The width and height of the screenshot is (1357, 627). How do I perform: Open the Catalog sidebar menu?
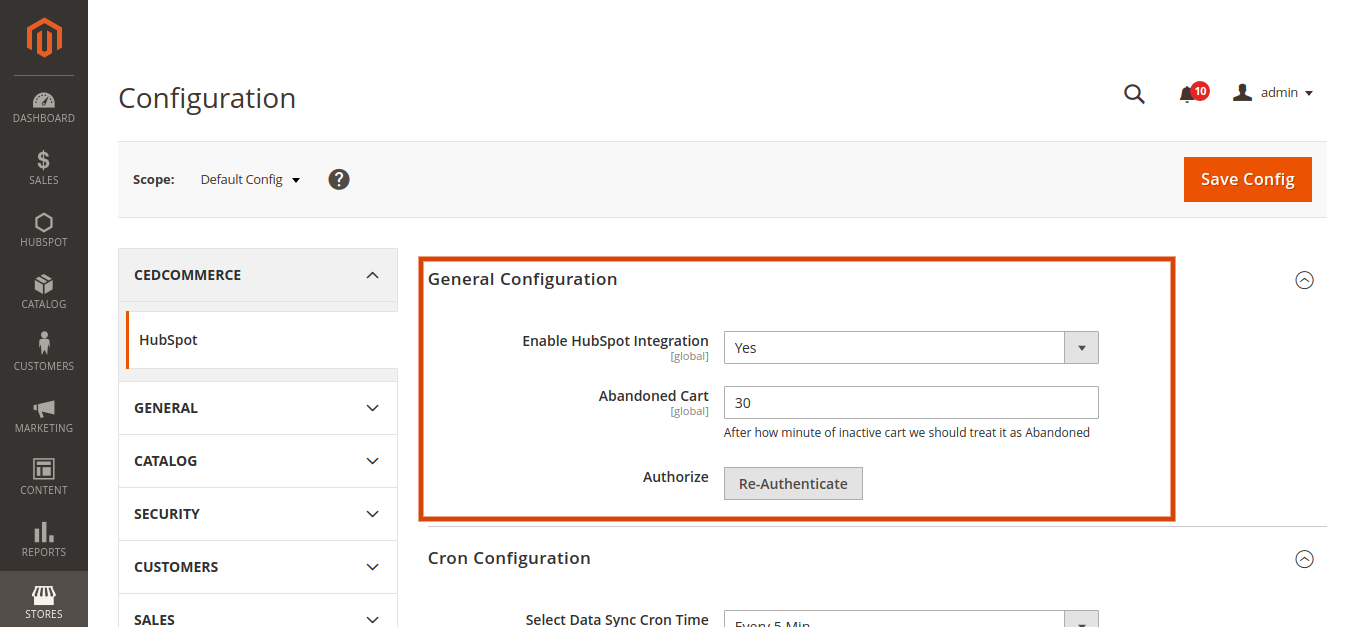(x=44, y=292)
